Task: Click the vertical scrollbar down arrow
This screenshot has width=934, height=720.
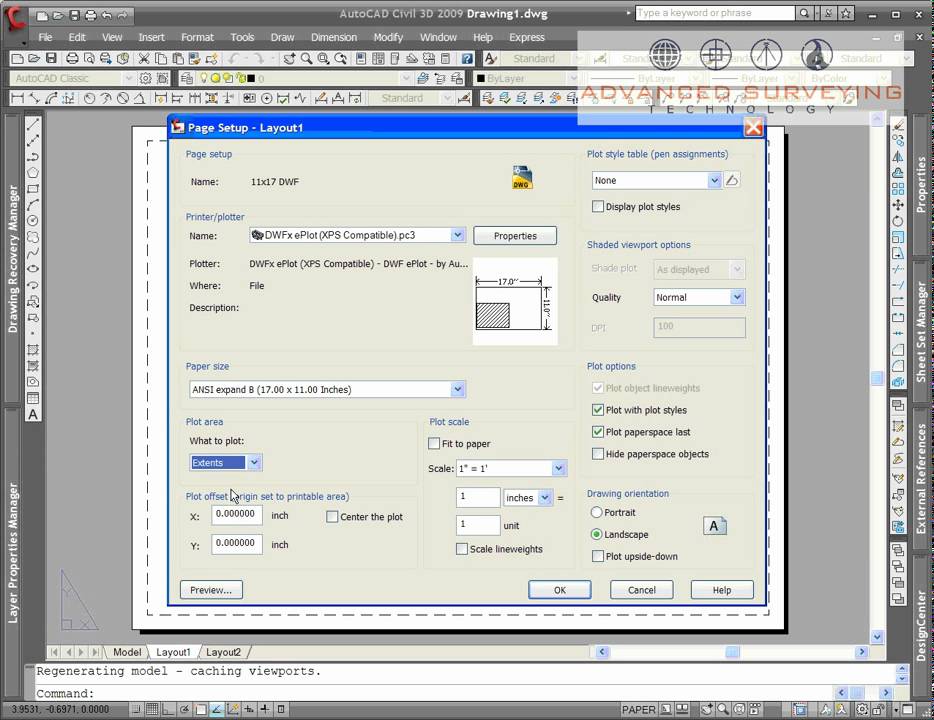Action: pyautogui.click(x=877, y=637)
